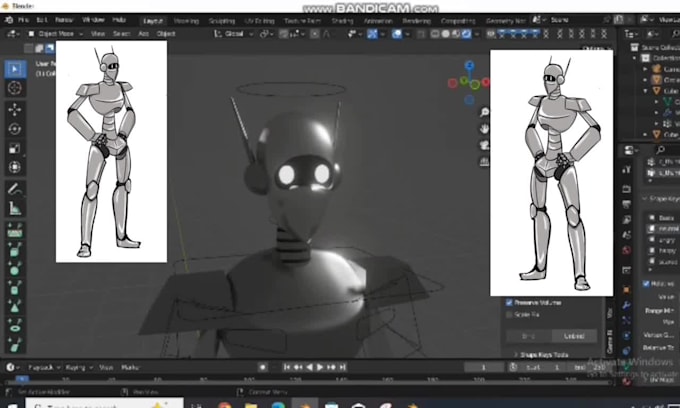Viewport: 680px width, 408px height.
Task: Select the Measure tool
Action: 15,209
